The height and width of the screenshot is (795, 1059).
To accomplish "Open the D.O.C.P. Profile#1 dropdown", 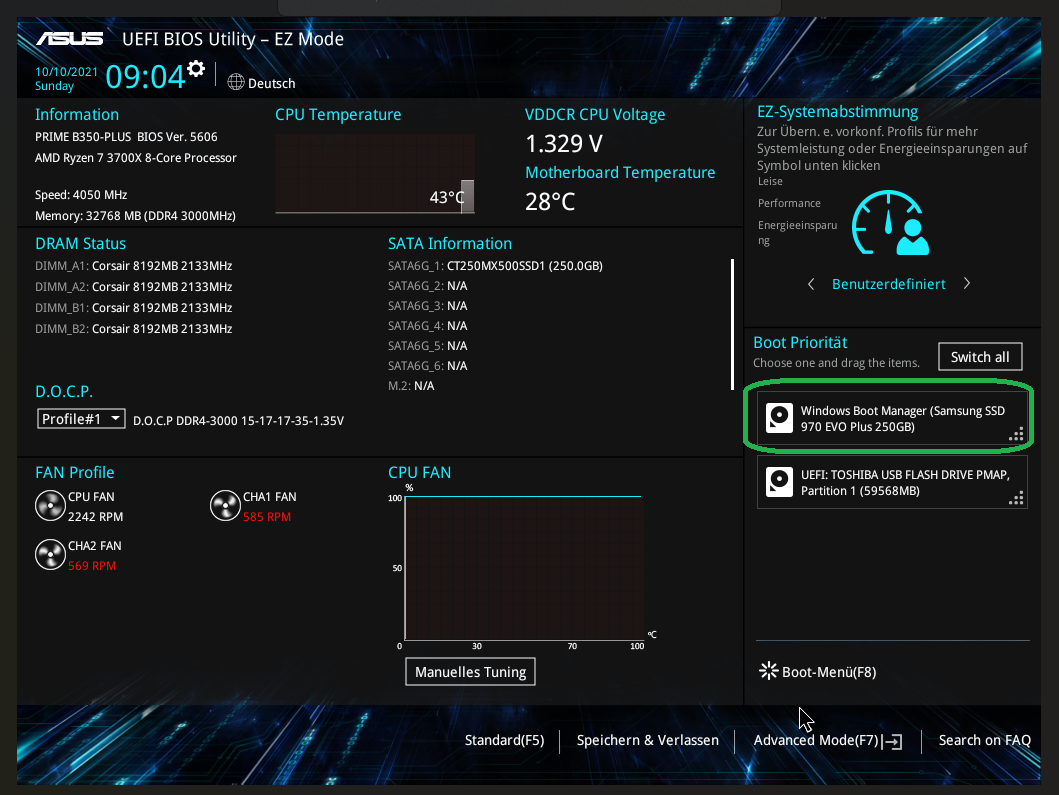I will (81, 419).
